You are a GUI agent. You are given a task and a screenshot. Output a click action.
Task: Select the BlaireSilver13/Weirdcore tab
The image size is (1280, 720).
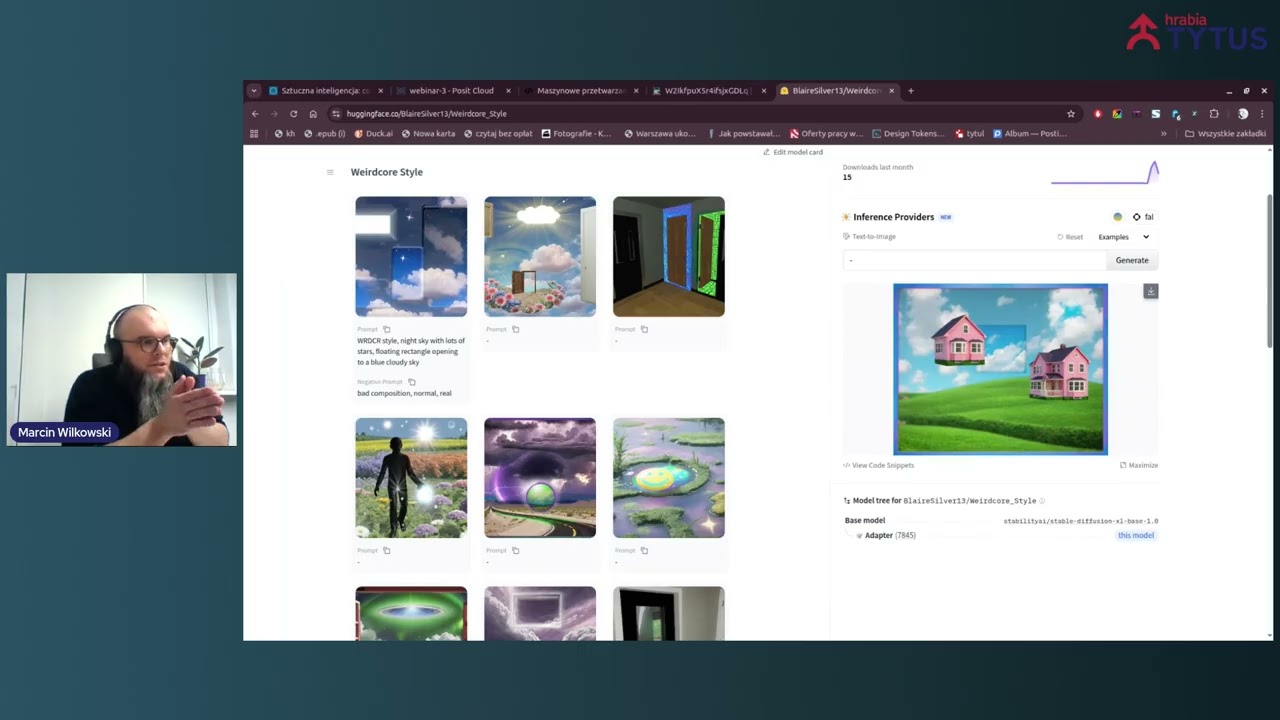[x=834, y=91]
